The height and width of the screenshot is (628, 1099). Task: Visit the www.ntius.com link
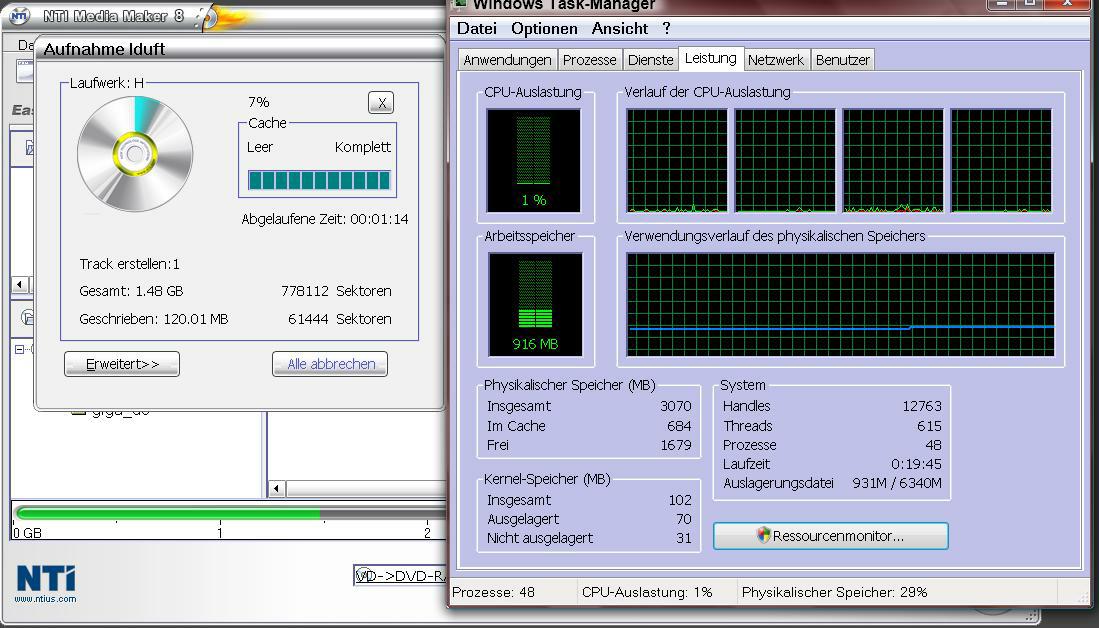(x=46, y=599)
